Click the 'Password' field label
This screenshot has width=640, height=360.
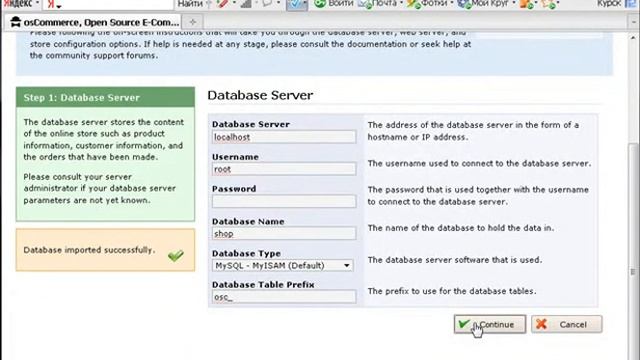(x=234, y=189)
